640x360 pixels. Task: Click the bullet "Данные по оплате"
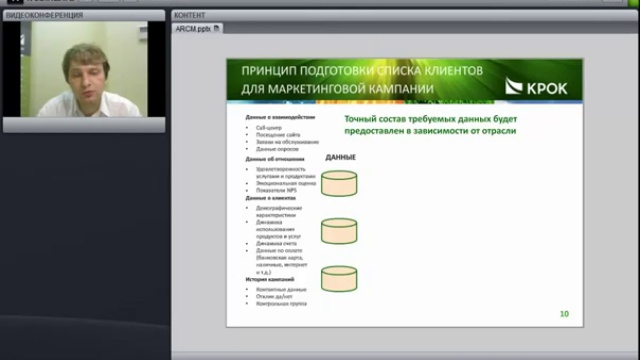pos(279,250)
